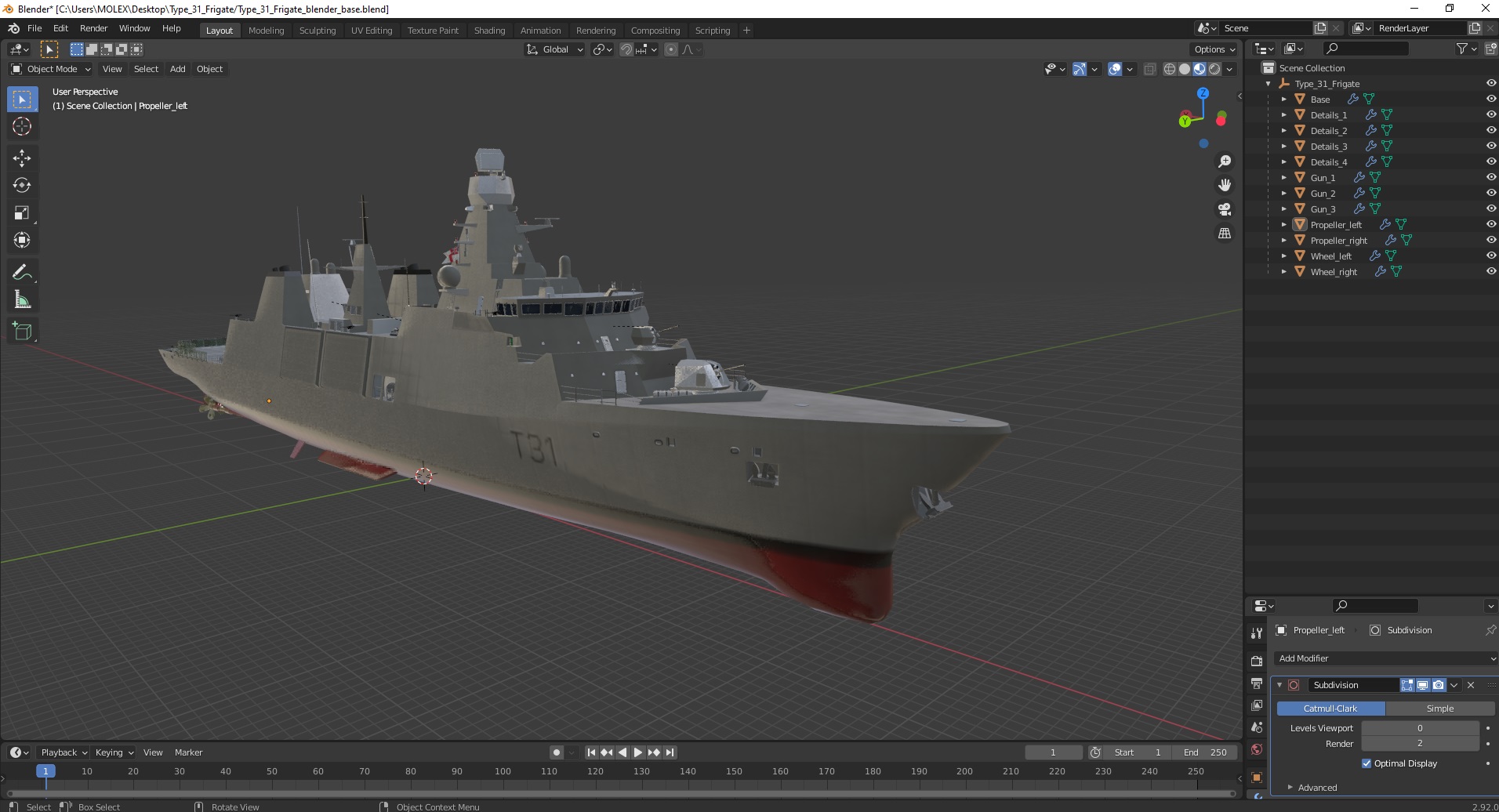1499x812 pixels.
Task: Switch to solid viewport shading
Action: [1185, 69]
